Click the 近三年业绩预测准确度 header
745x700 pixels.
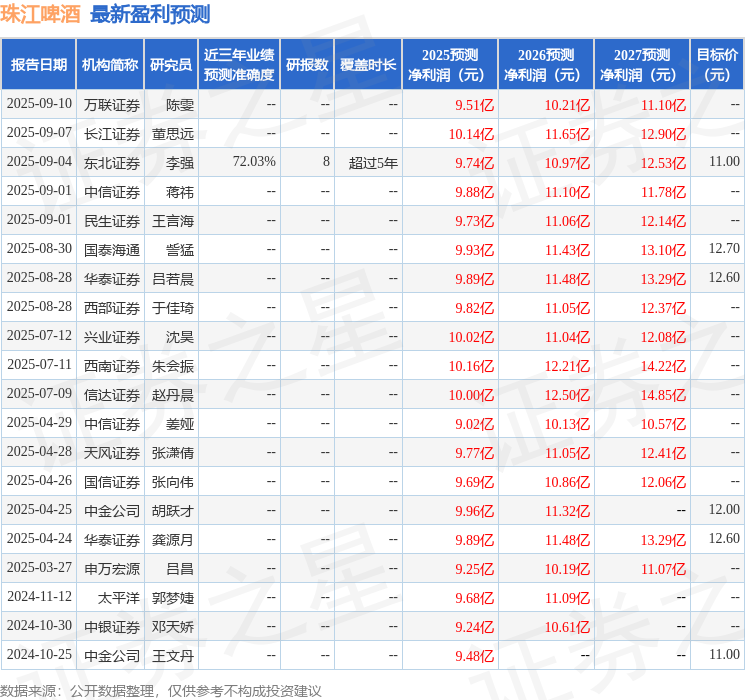click(239, 64)
